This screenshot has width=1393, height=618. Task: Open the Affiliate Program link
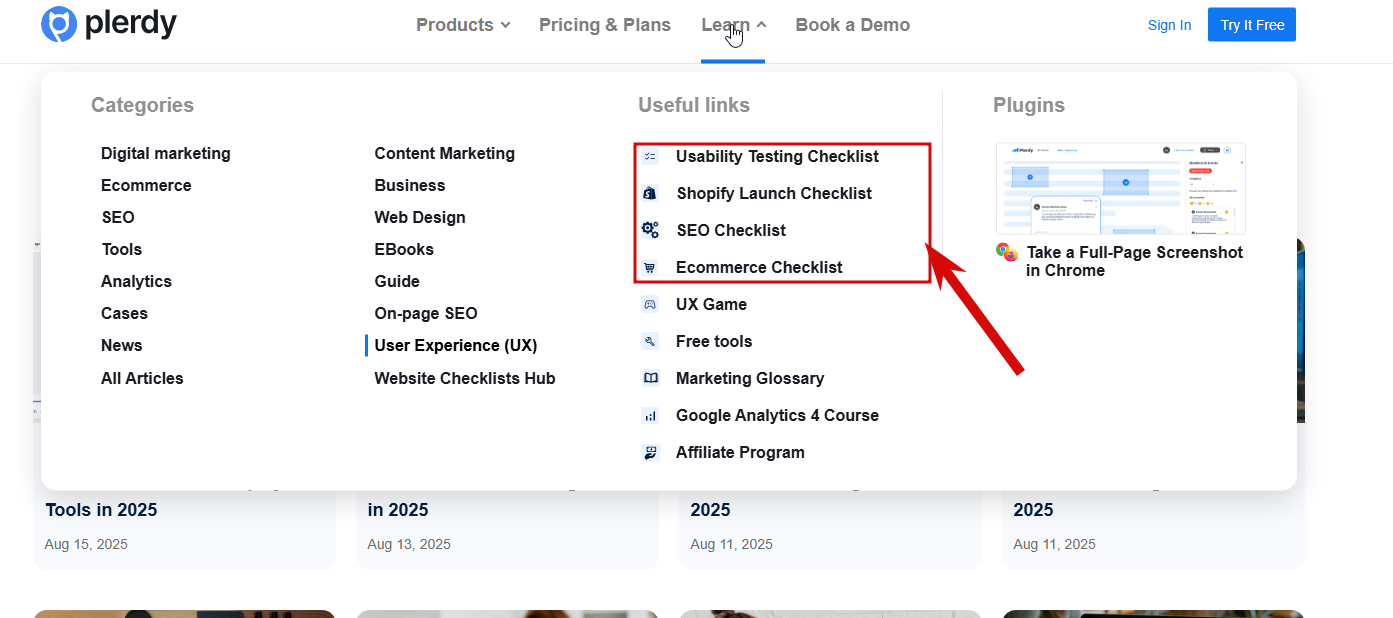740,452
